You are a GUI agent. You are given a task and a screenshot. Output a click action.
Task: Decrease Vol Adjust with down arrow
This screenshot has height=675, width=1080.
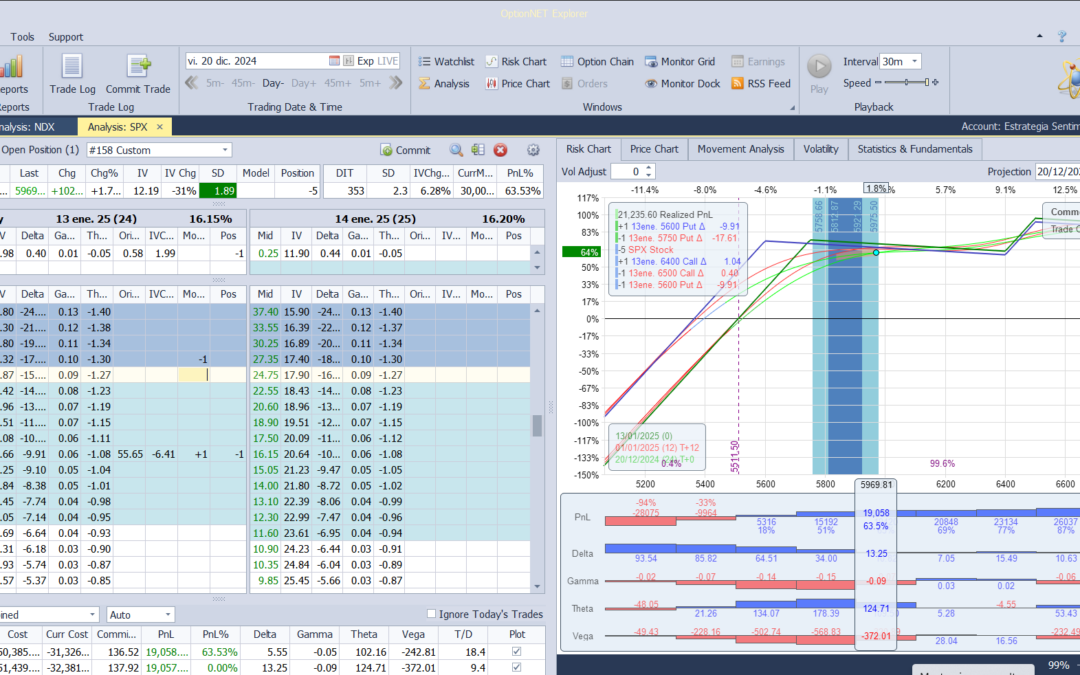point(649,175)
